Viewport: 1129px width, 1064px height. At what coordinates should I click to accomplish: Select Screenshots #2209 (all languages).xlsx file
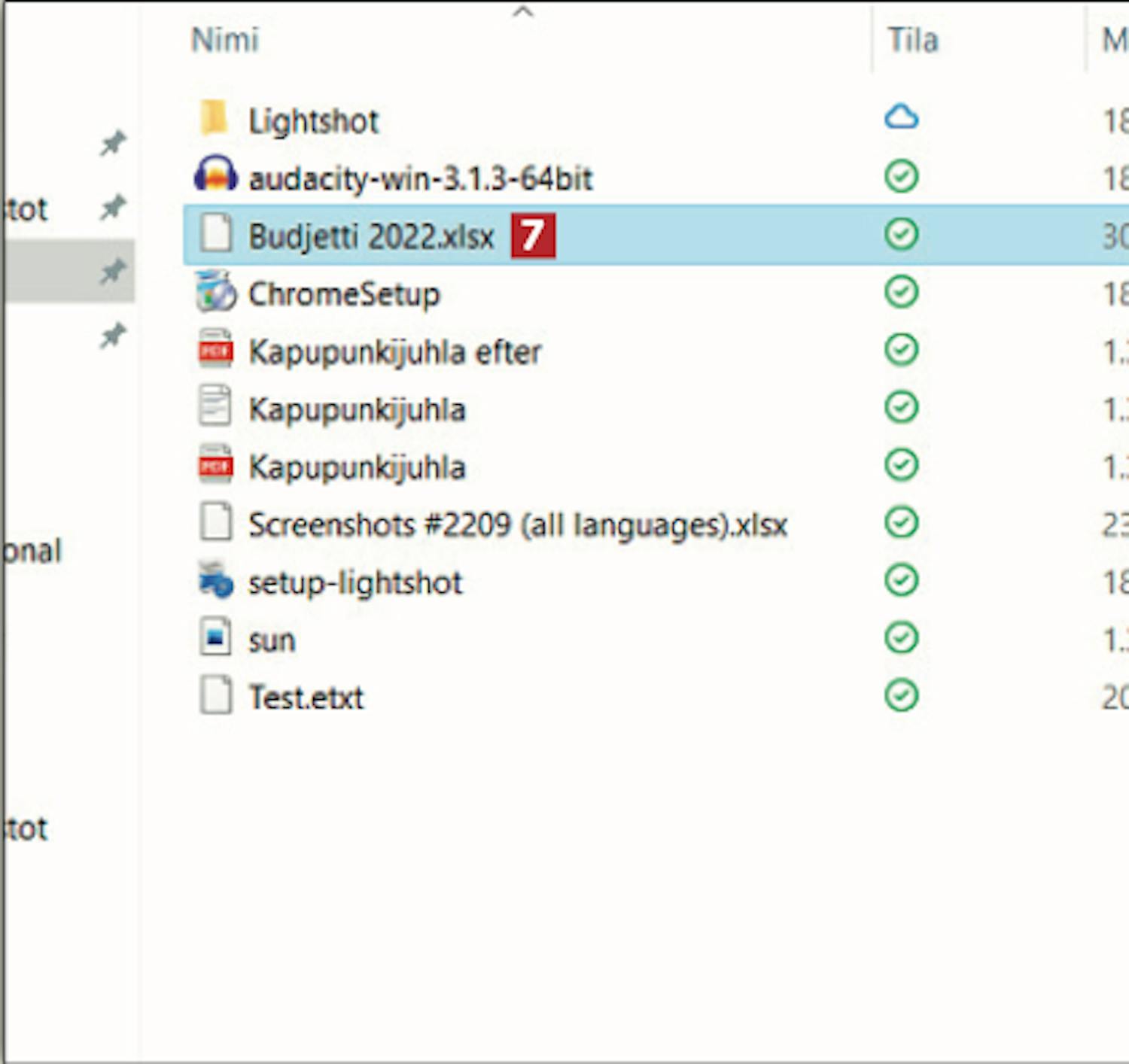point(517,524)
